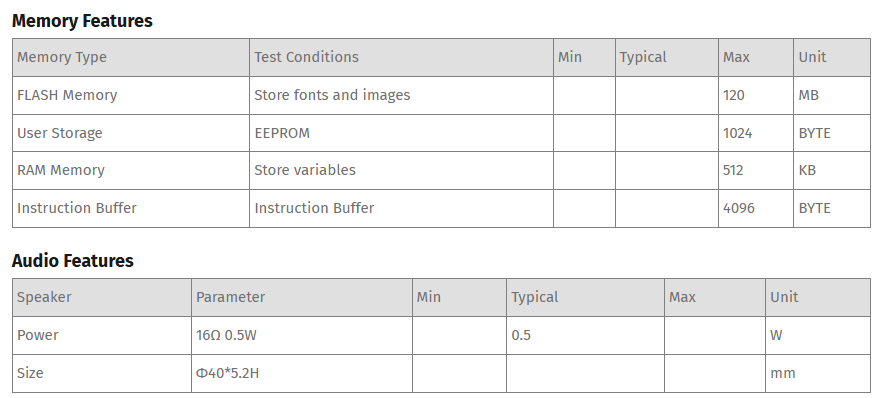Click the Instruction Buffer memory type cell

131,209
